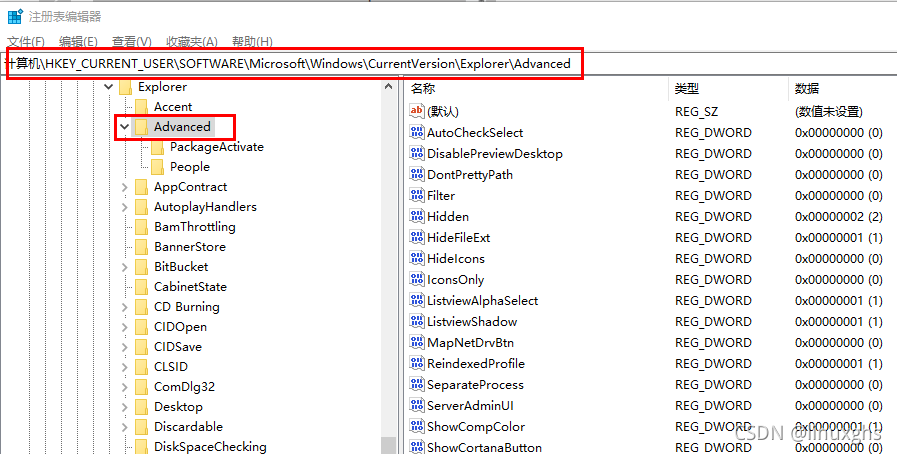Click the DWORD icon beside AutoCheckSelect
The width and height of the screenshot is (897, 454).
point(417,133)
